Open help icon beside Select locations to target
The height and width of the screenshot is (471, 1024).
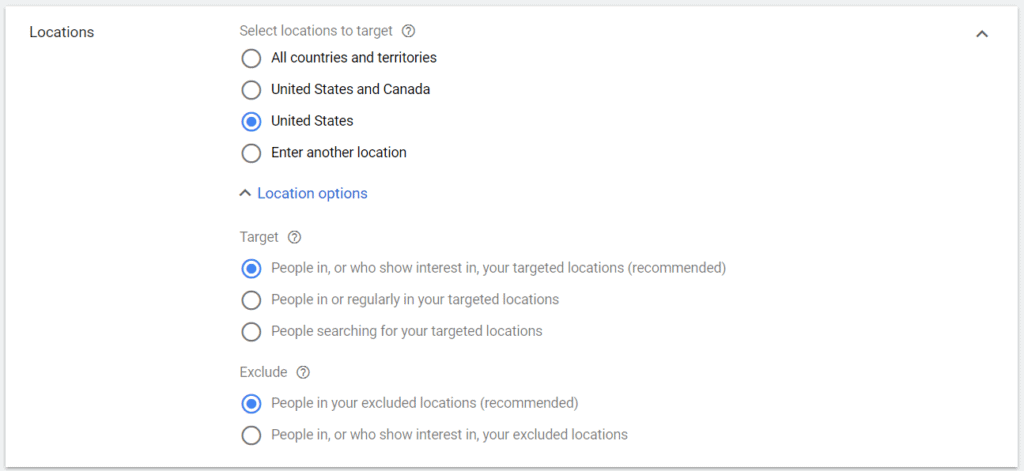408,31
